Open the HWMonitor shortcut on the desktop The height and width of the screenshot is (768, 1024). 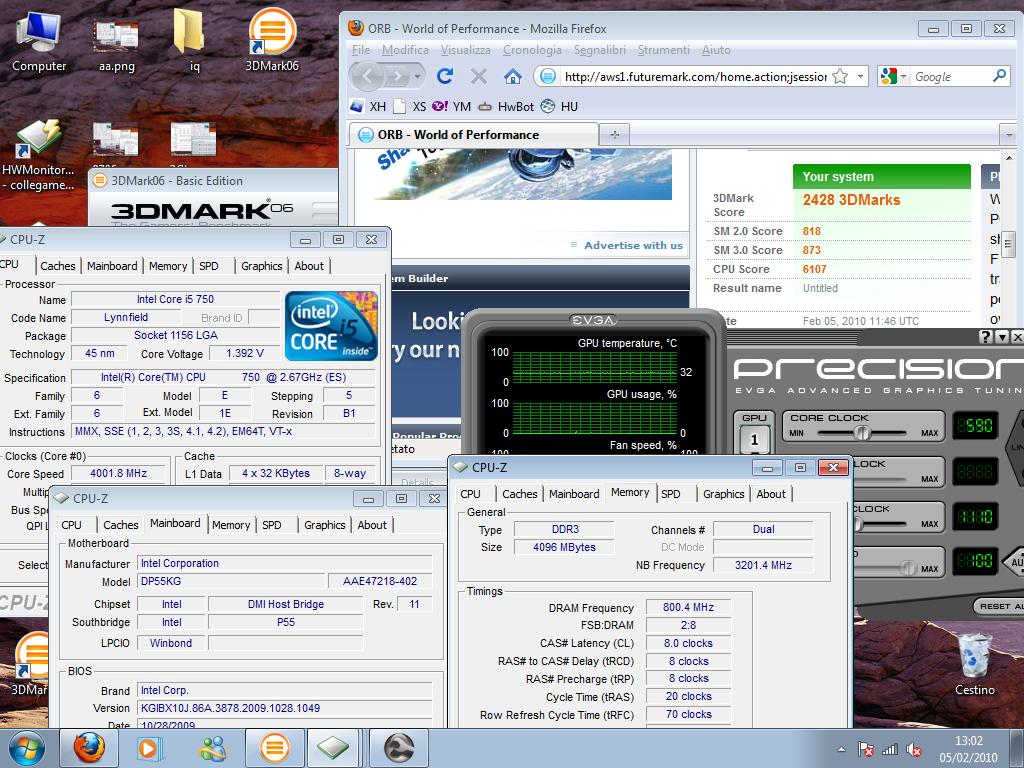[38, 155]
